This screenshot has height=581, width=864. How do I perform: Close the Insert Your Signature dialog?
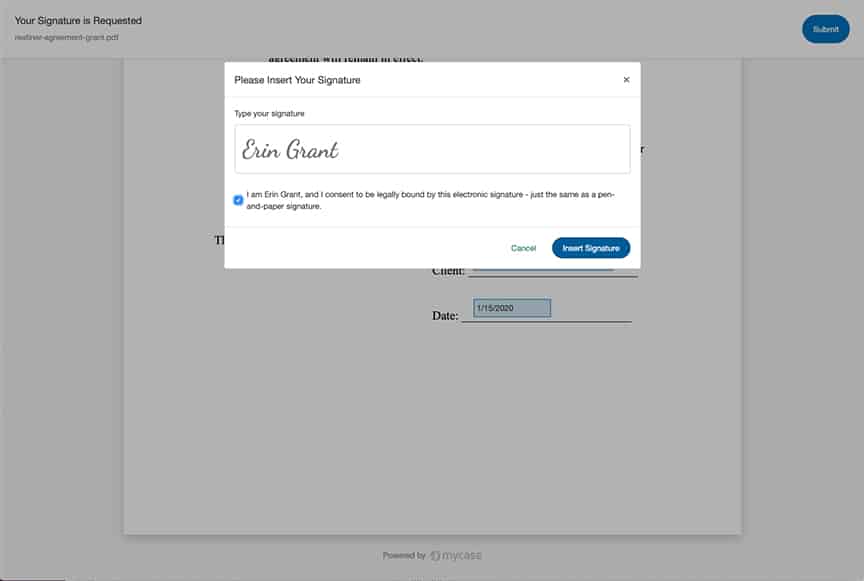click(x=626, y=80)
